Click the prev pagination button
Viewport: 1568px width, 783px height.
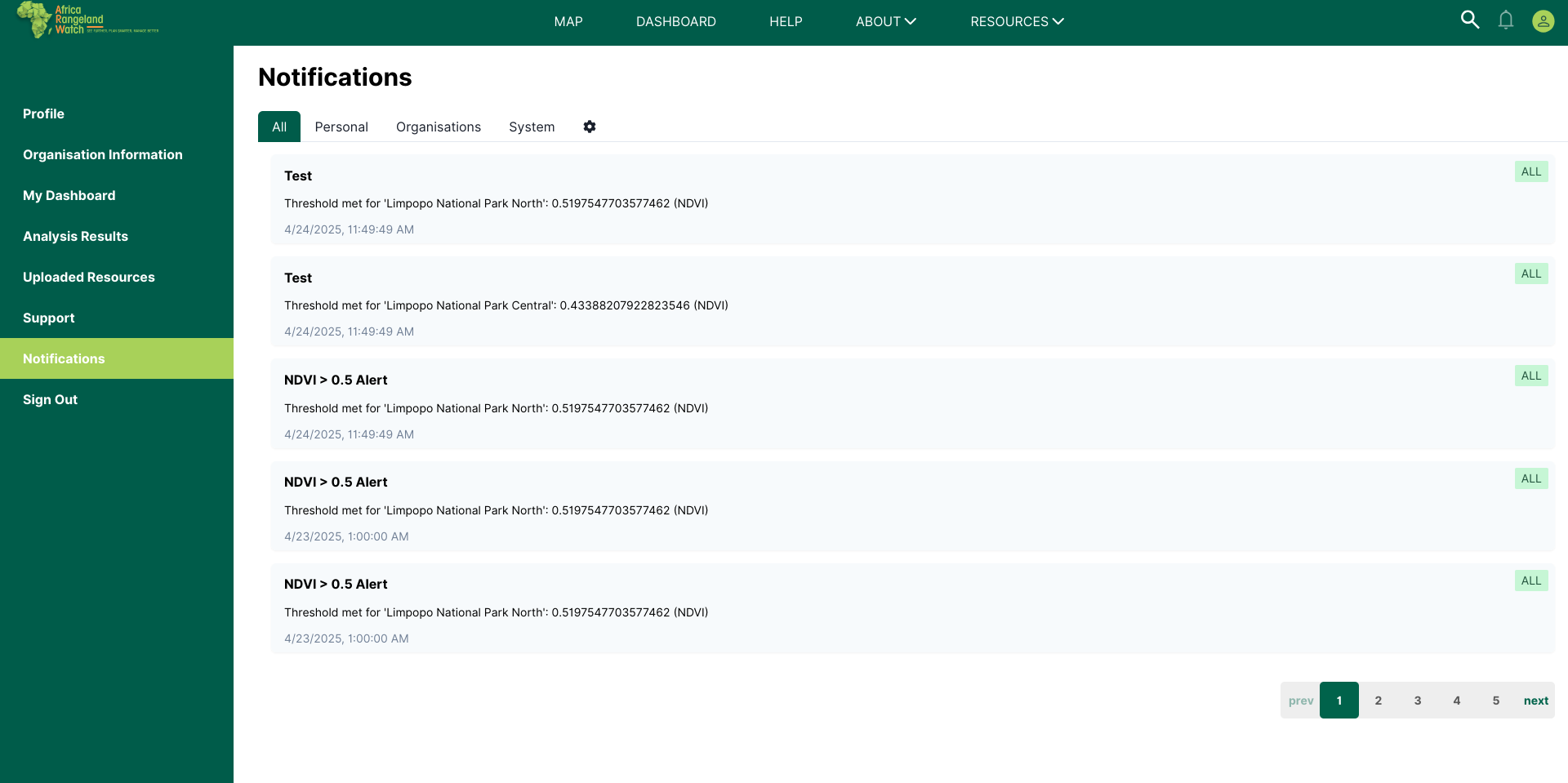click(1301, 701)
